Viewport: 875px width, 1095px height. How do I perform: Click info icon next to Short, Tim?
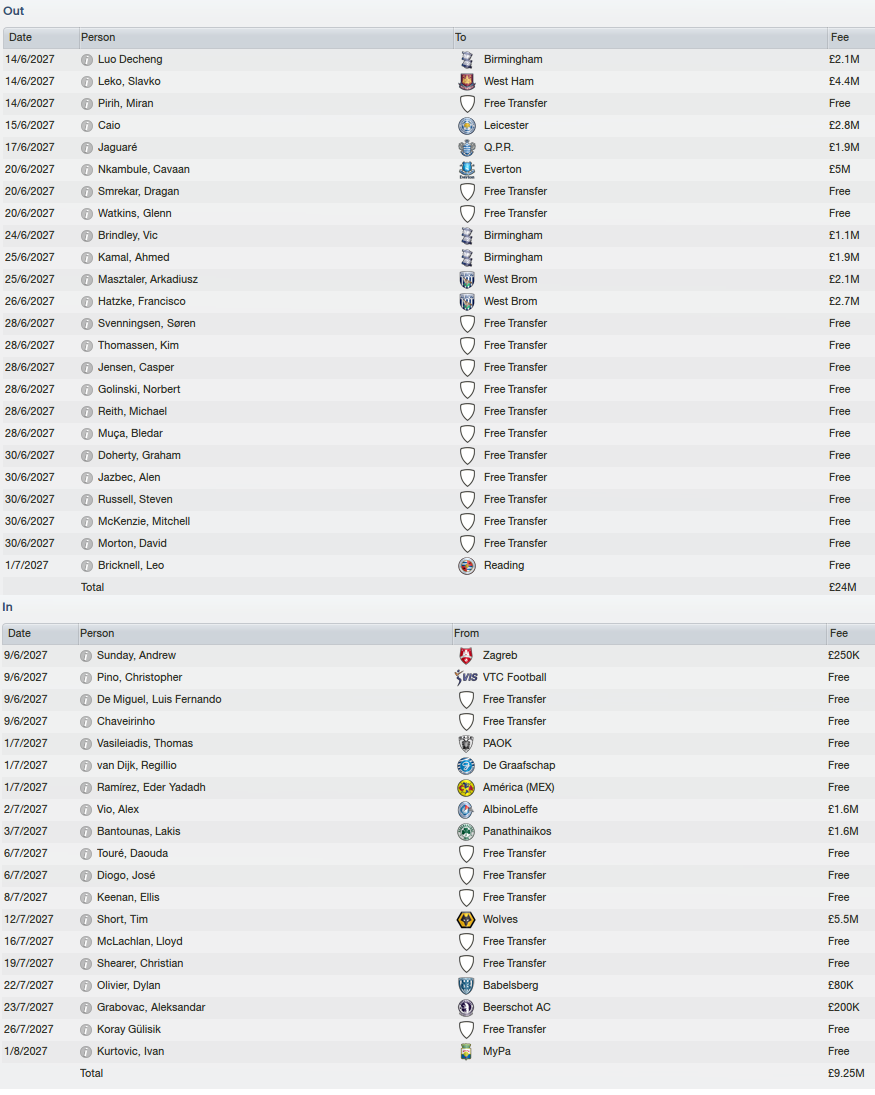click(x=86, y=920)
